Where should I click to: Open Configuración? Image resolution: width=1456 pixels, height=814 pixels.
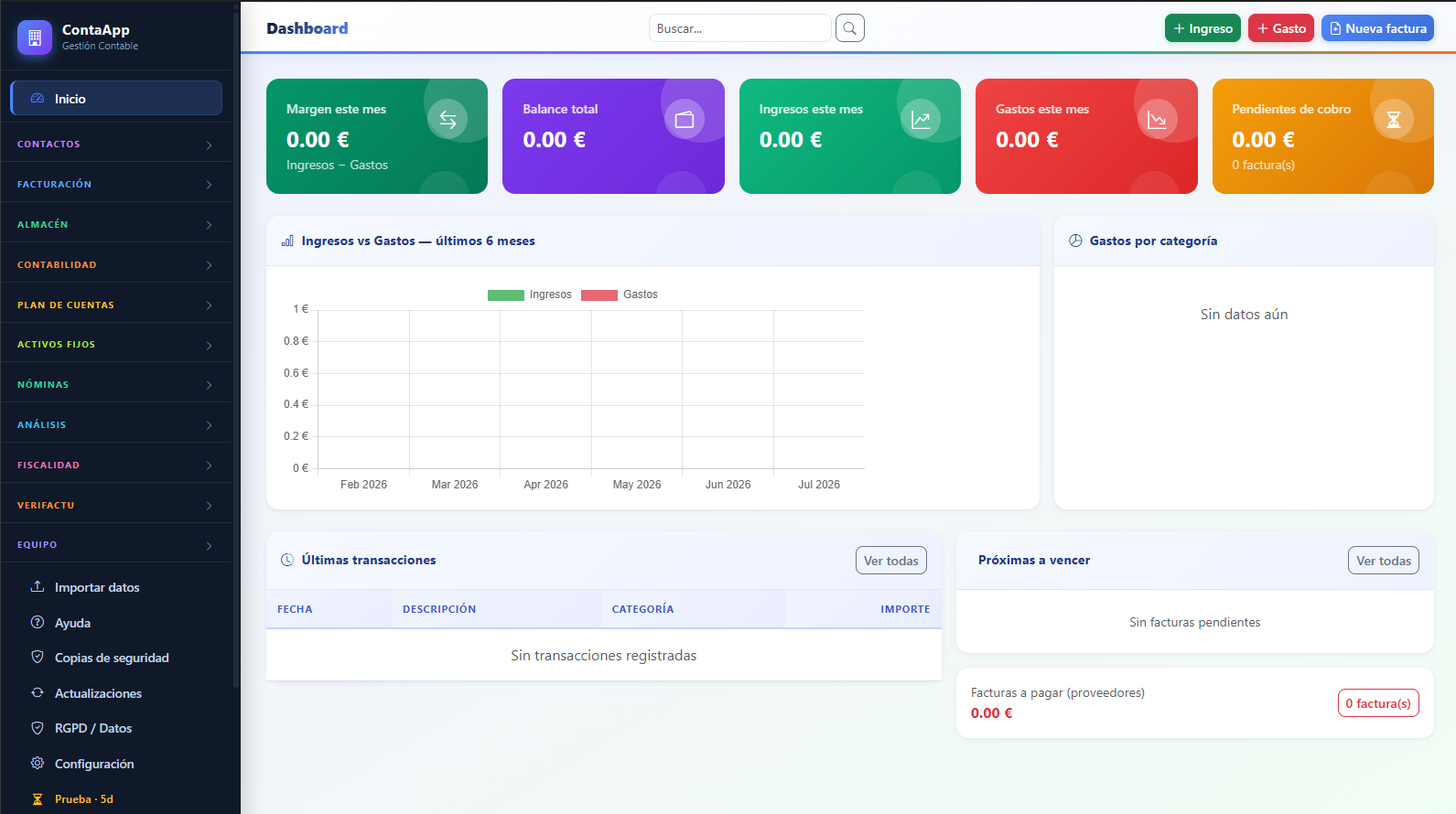[116, 764]
